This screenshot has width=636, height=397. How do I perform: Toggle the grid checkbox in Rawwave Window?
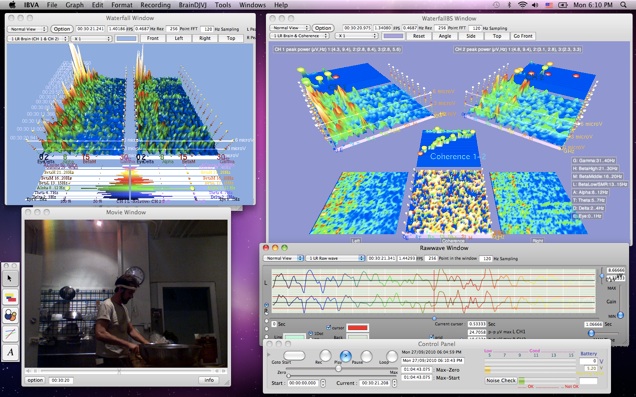point(432,337)
